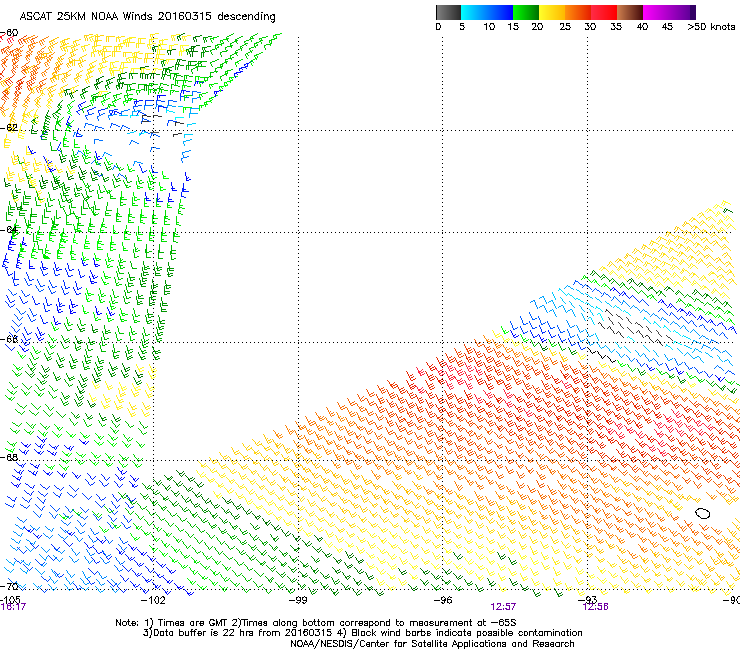Viewport: 740px width, 650px height.
Task: Click the '10' label under the color bar
Action: click(x=489, y=27)
